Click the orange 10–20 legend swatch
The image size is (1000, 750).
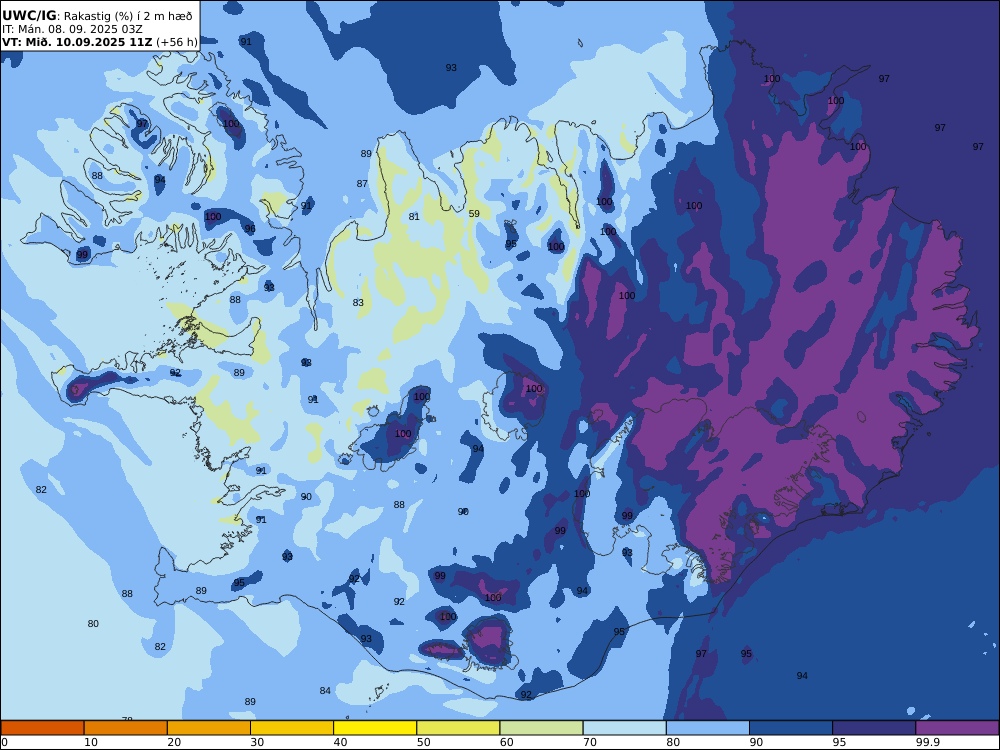[126, 728]
